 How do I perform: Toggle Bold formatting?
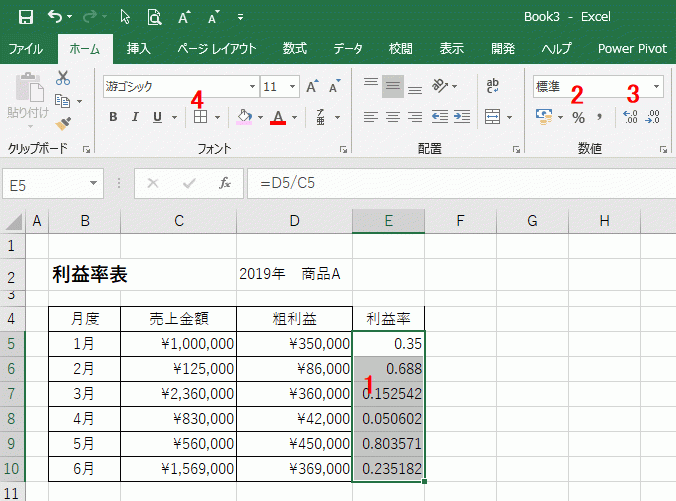click(x=113, y=117)
